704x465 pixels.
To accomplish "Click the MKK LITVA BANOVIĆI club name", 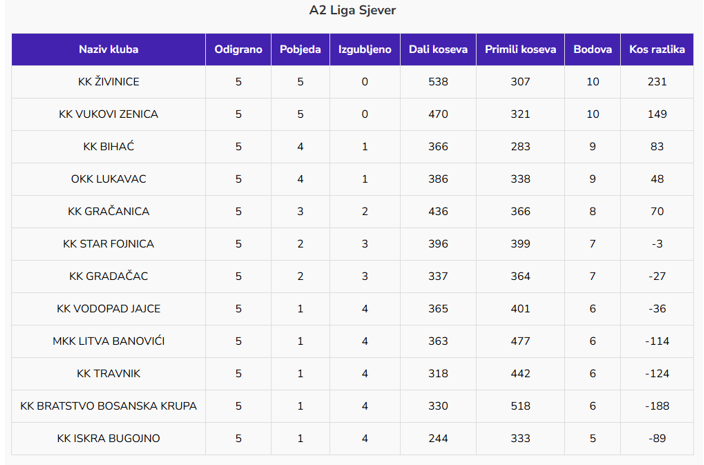I will click(x=108, y=341).
